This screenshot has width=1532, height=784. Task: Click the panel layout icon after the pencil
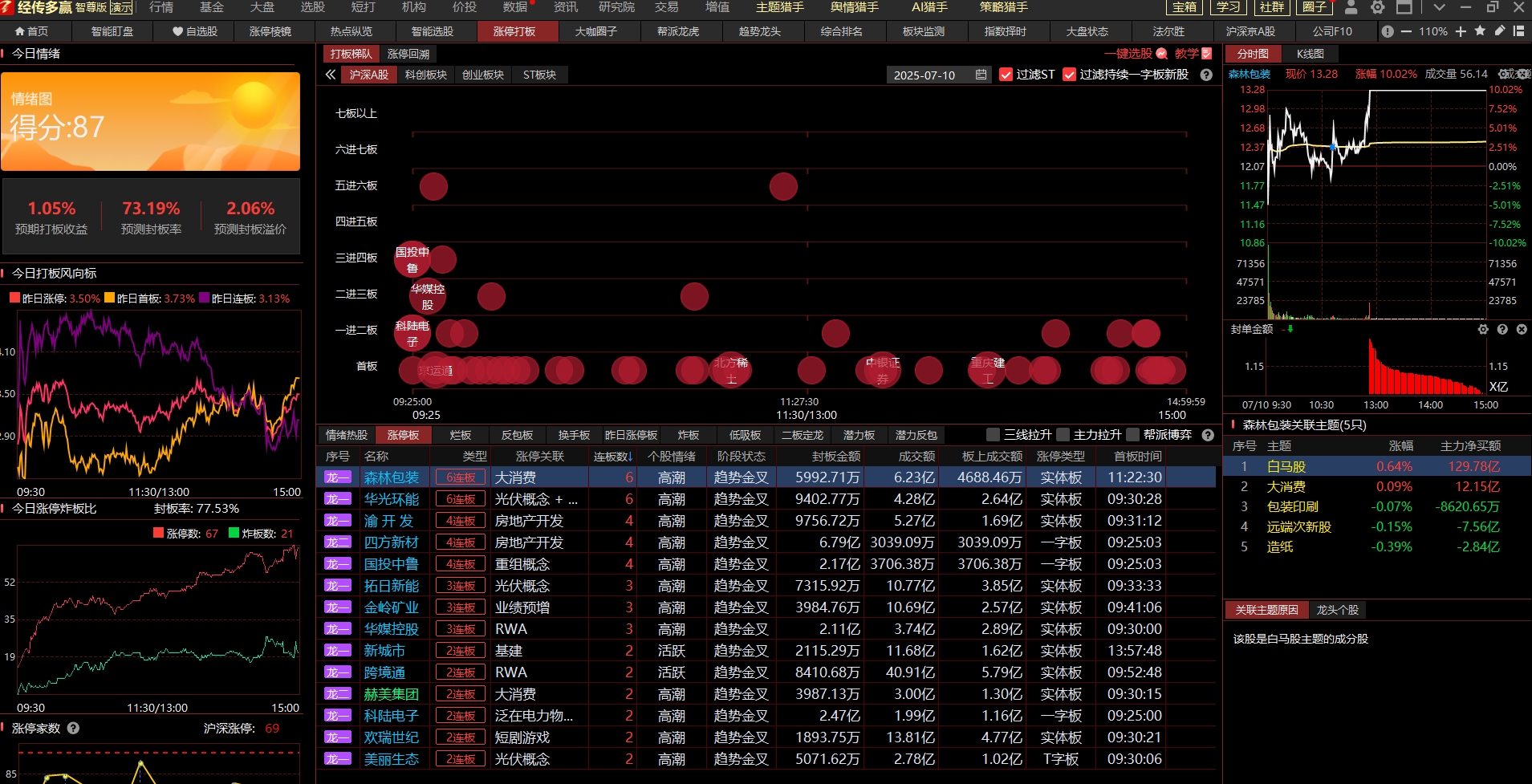[1518, 30]
